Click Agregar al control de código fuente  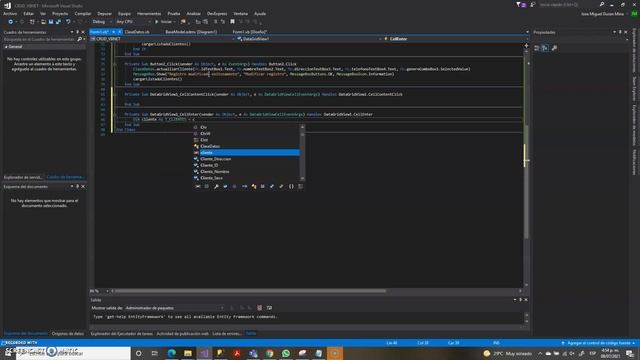click(598, 343)
